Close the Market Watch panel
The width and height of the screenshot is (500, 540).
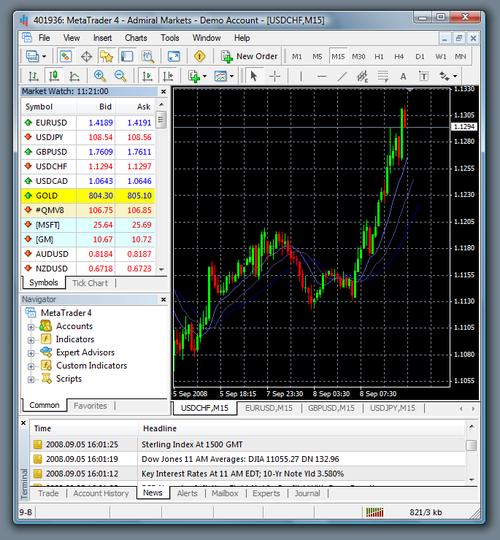(x=163, y=92)
